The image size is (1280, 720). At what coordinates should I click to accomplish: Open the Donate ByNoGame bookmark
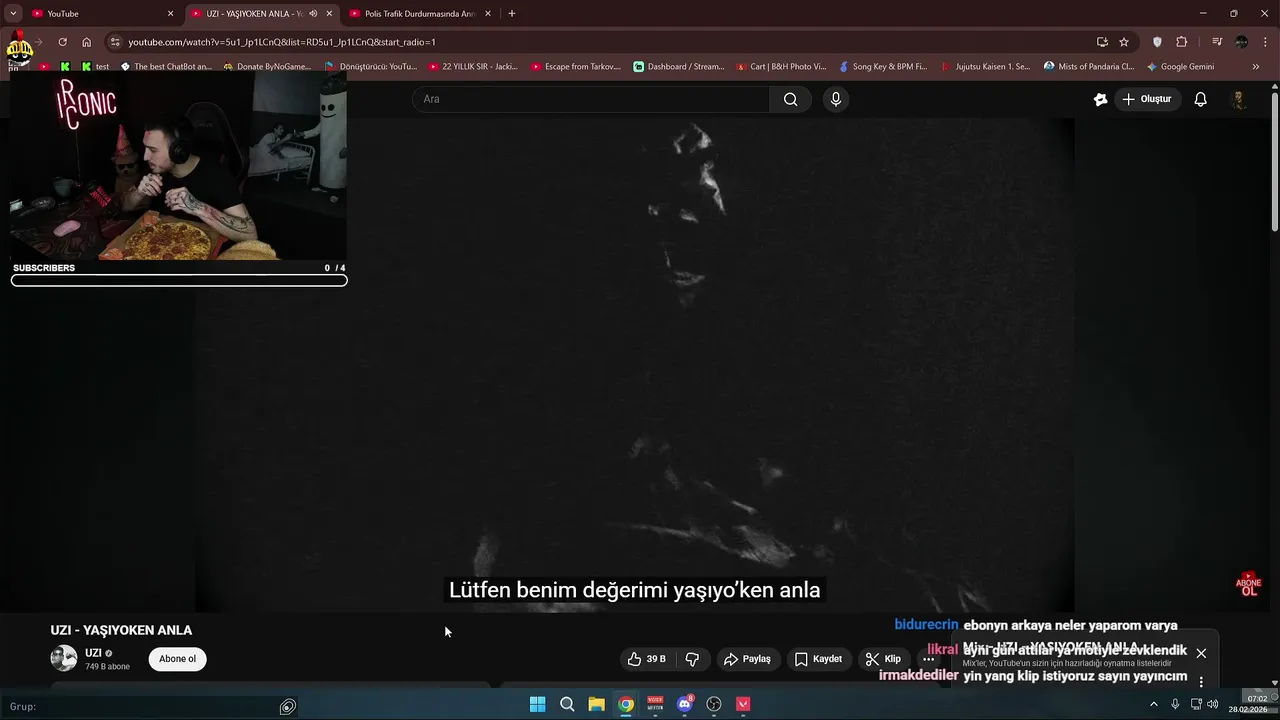coord(268,67)
